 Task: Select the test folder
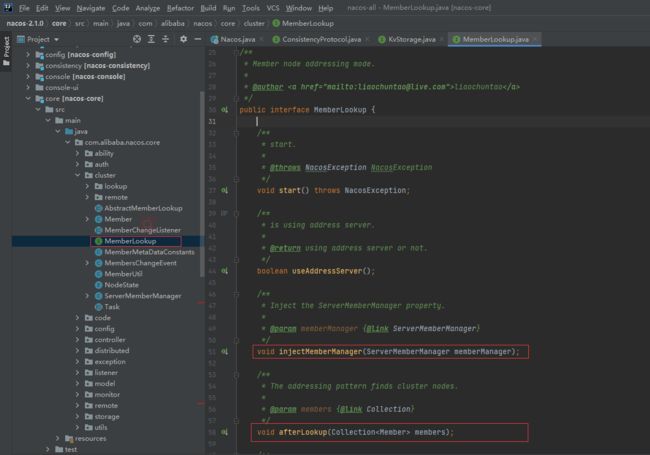[70, 449]
